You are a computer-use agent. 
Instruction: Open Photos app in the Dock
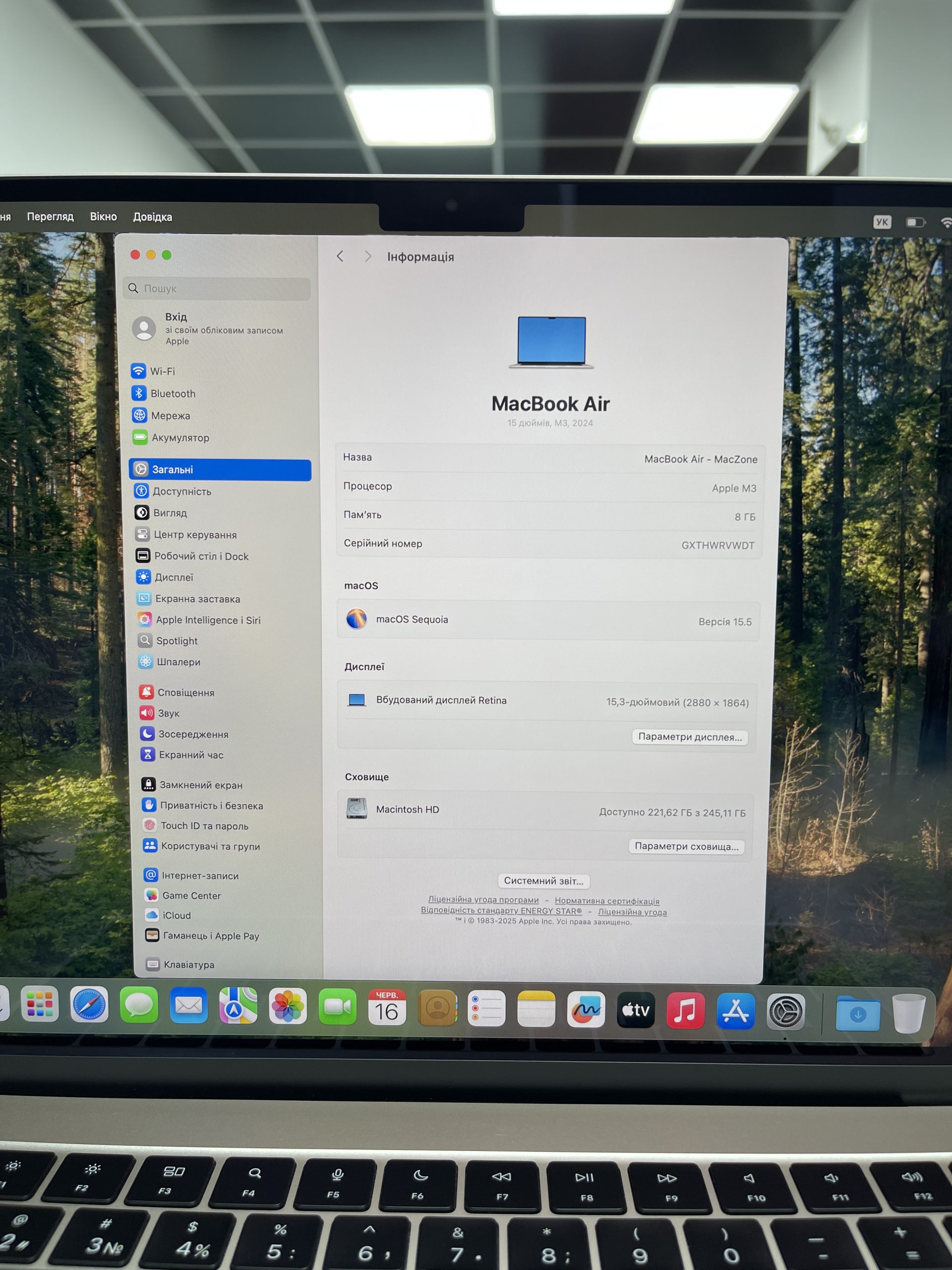(x=288, y=1007)
